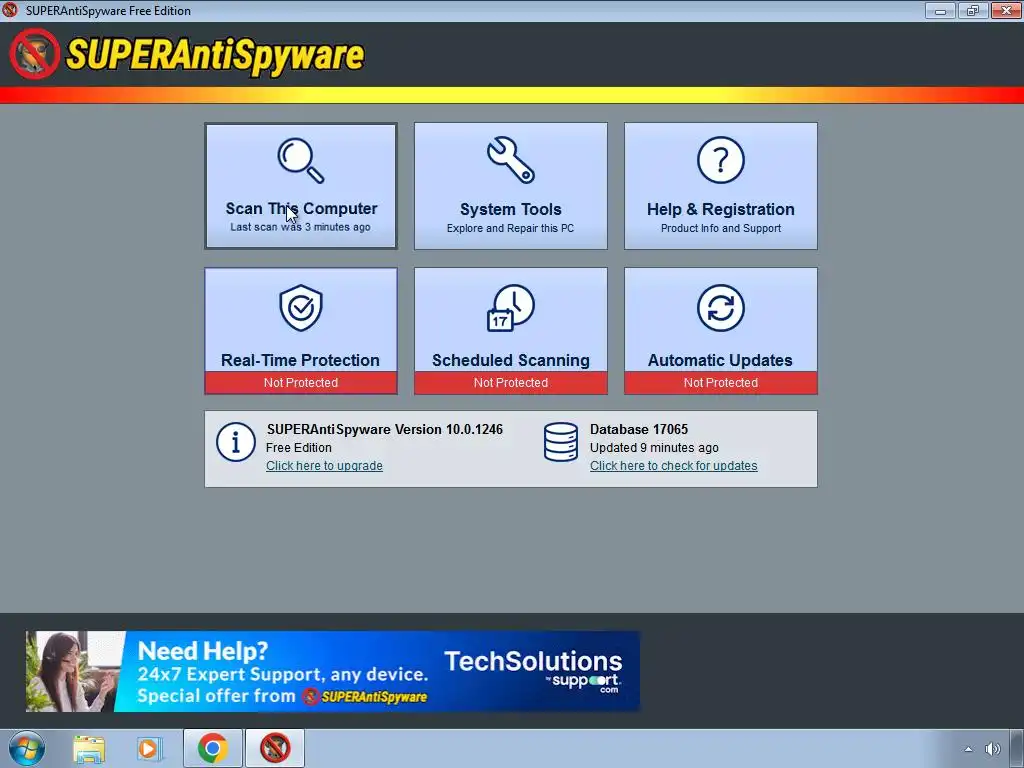Image resolution: width=1024 pixels, height=768 pixels.
Task: Click 'Explore and Repair this PC' text
Action: click(511, 228)
